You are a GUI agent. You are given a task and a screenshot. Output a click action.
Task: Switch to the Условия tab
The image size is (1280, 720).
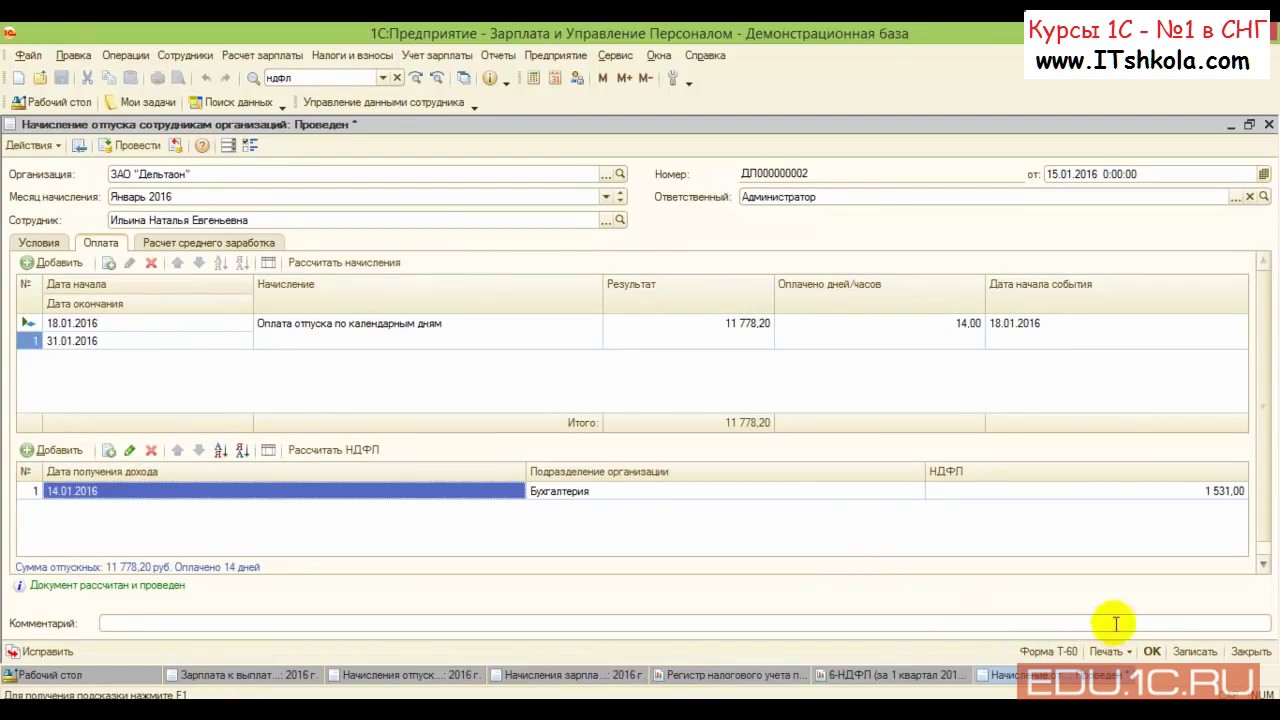[x=39, y=243]
